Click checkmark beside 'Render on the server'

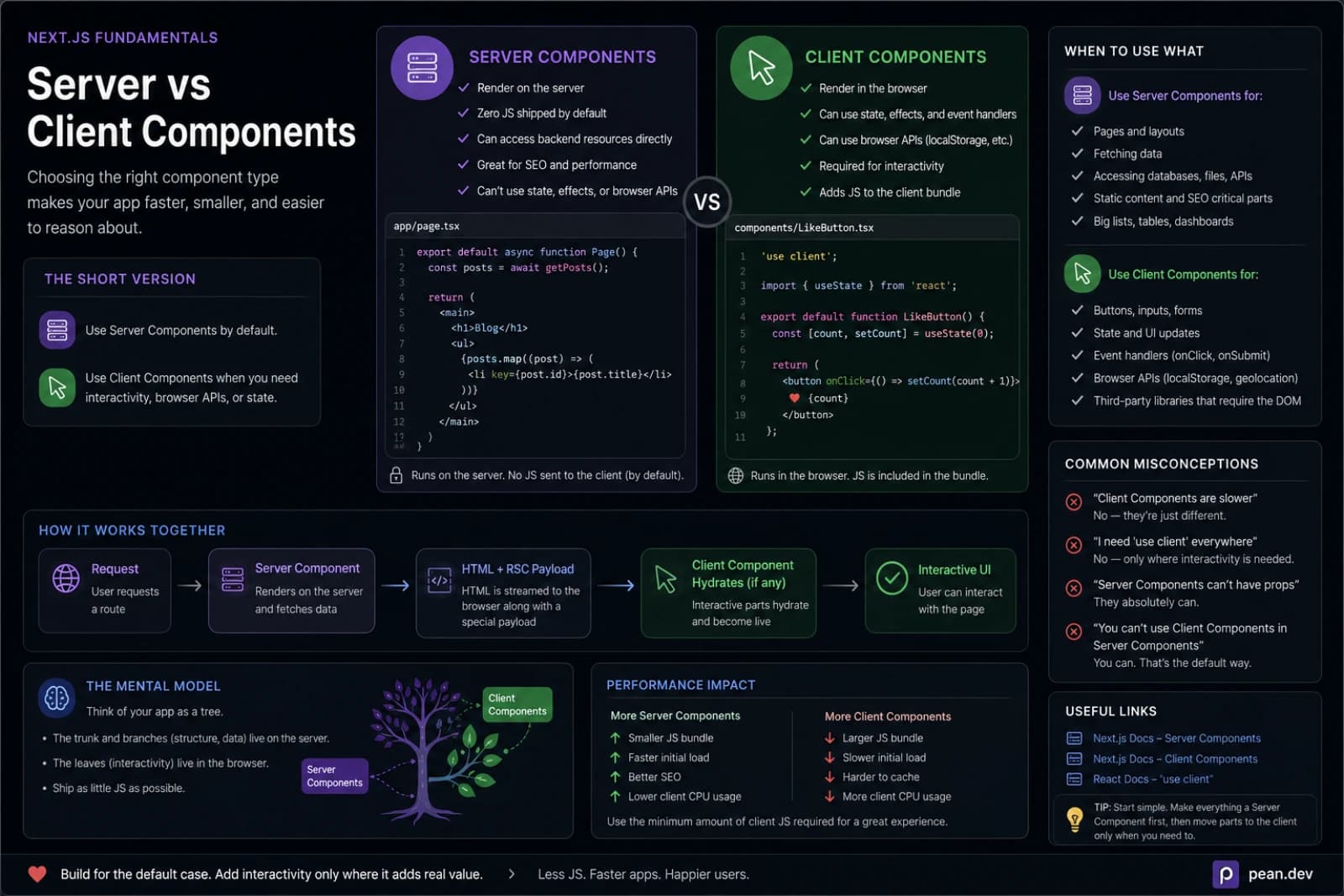coord(463,87)
